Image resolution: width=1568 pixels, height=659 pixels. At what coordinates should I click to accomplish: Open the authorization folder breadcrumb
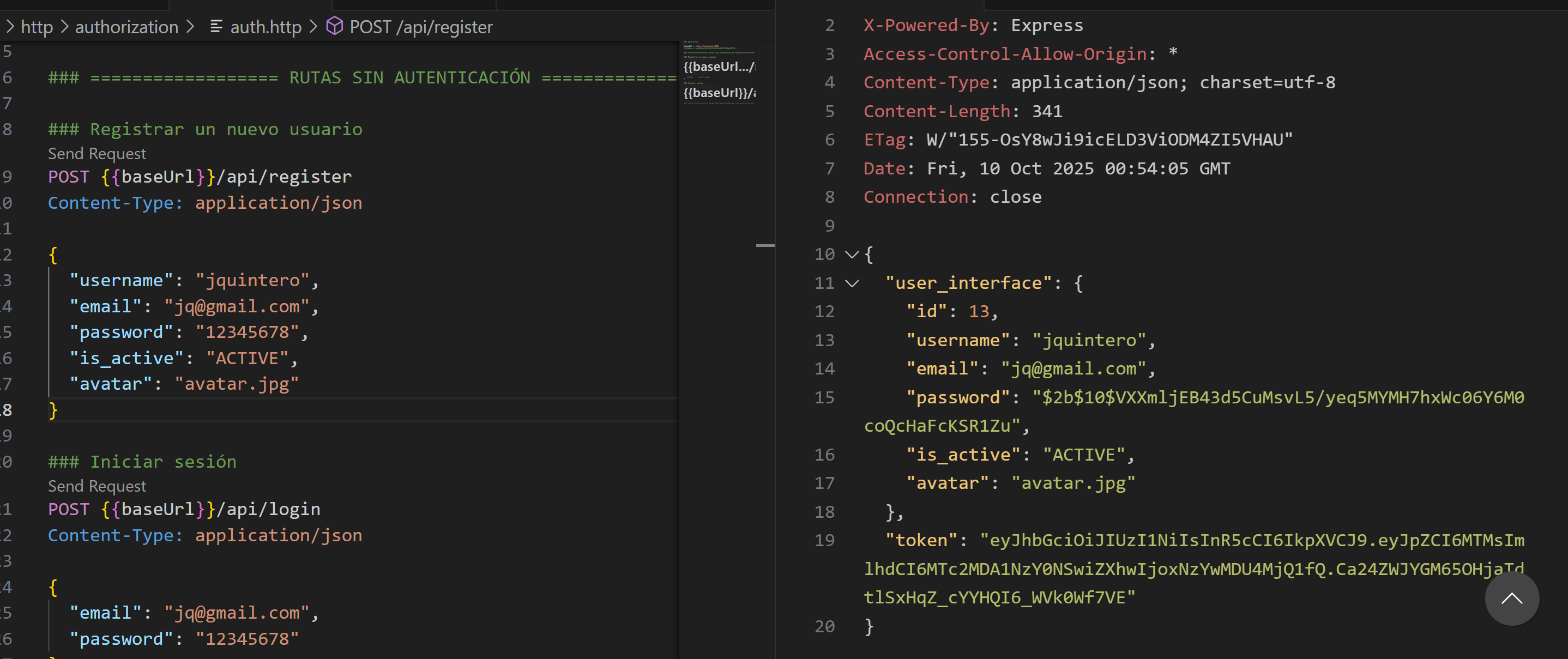126,27
